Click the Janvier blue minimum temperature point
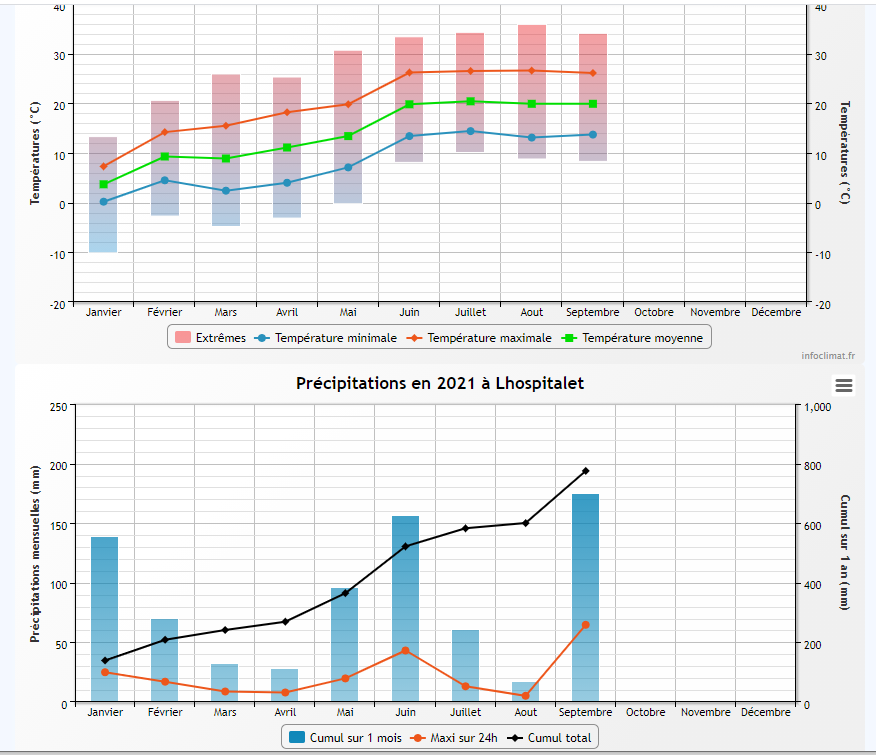The image size is (876, 755). click(x=103, y=202)
